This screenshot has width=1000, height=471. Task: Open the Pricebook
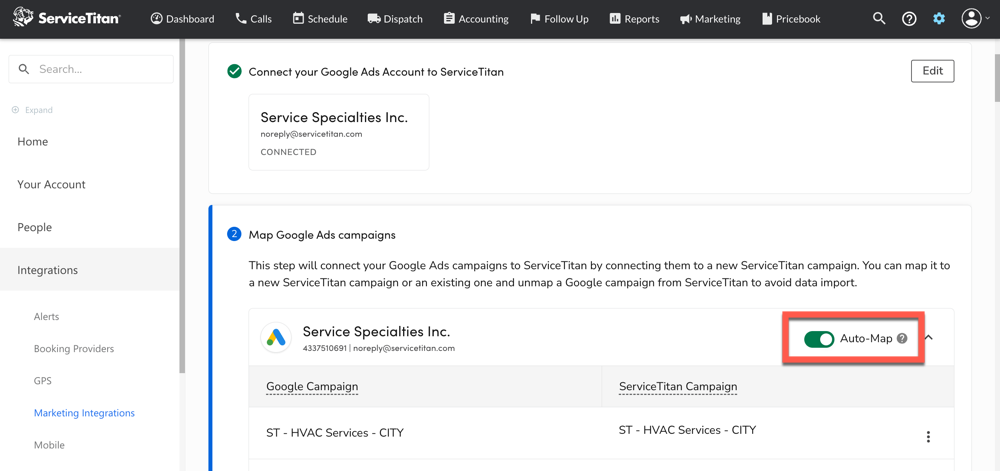tap(791, 19)
